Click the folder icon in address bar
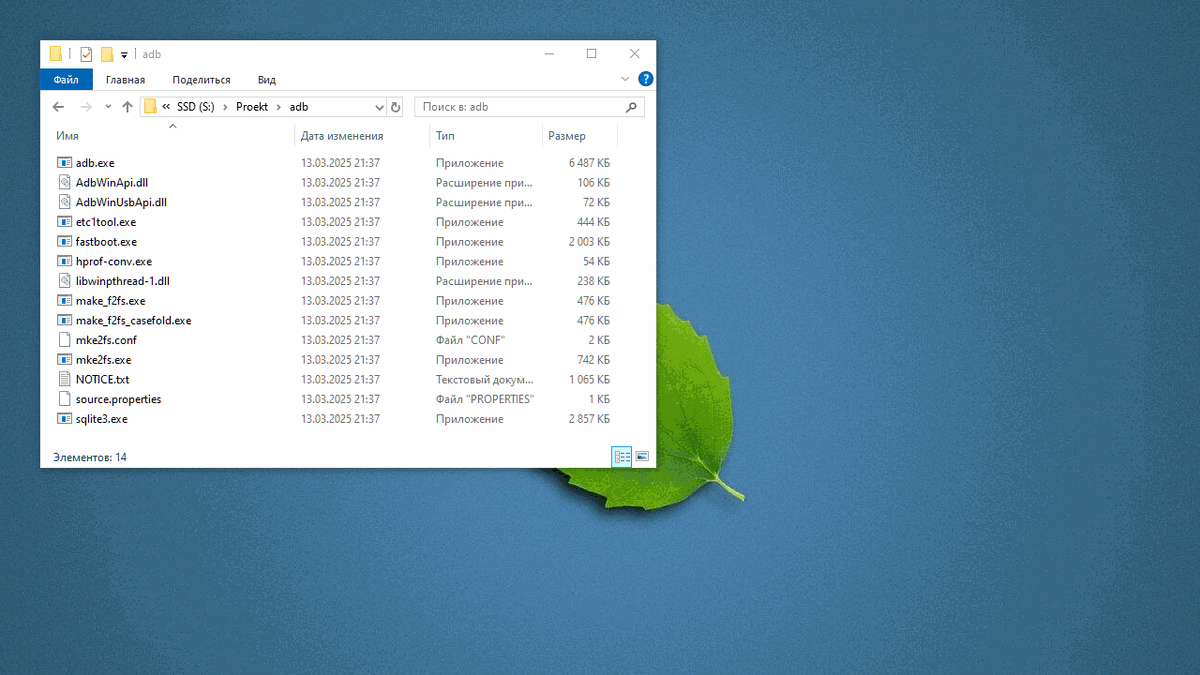The height and width of the screenshot is (675, 1200). (x=150, y=107)
